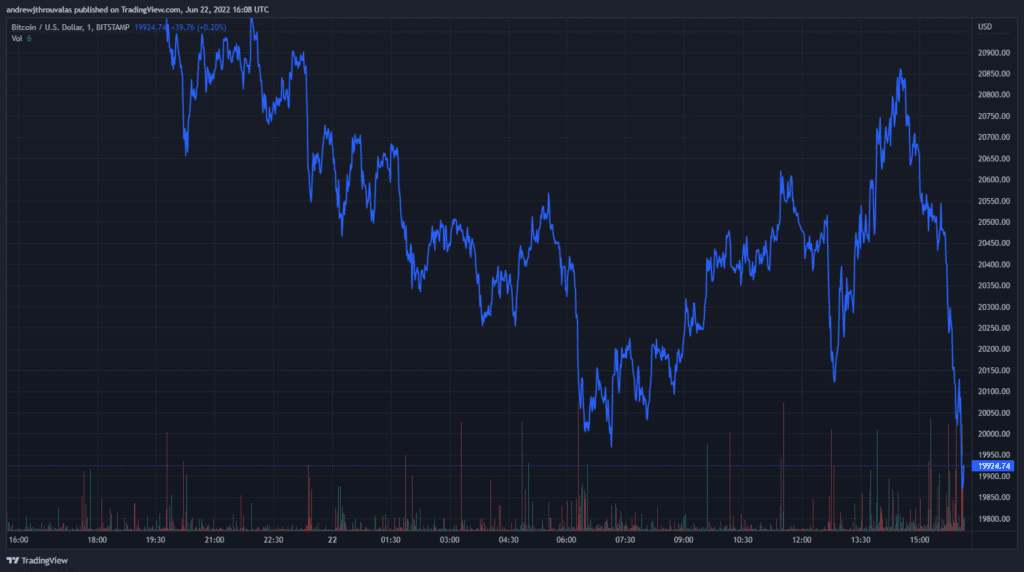Click the 12:00 time axis label
The width and height of the screenshot is (1024, 572).
click(801, 540)
